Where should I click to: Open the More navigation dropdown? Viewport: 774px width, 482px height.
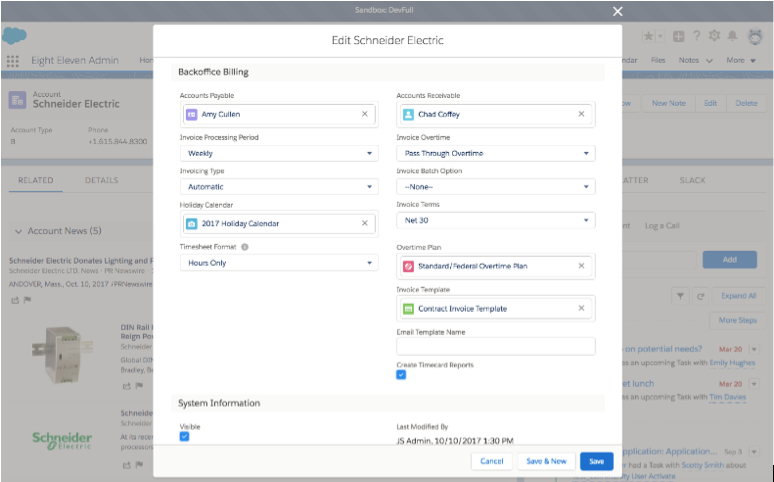pyautogui.click(x=741, y=60)
